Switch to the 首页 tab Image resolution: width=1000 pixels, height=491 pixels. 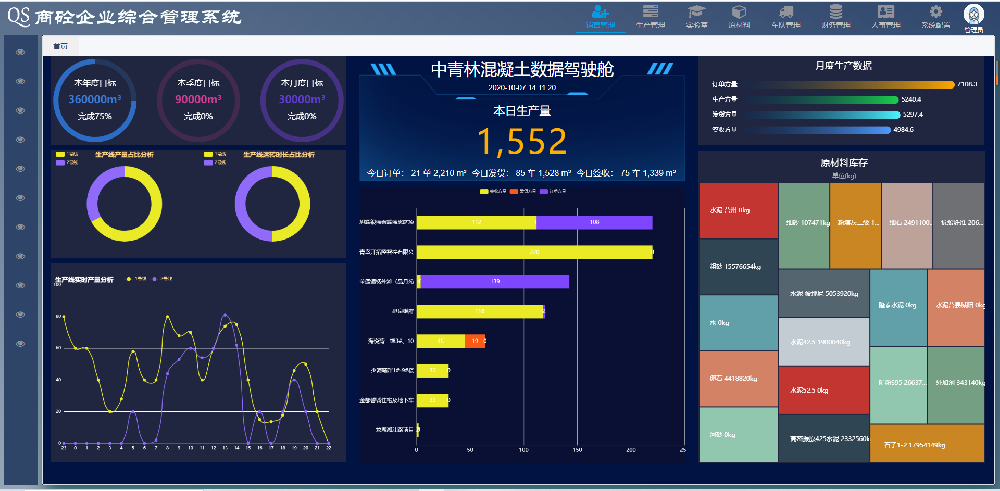click(61, 46)
